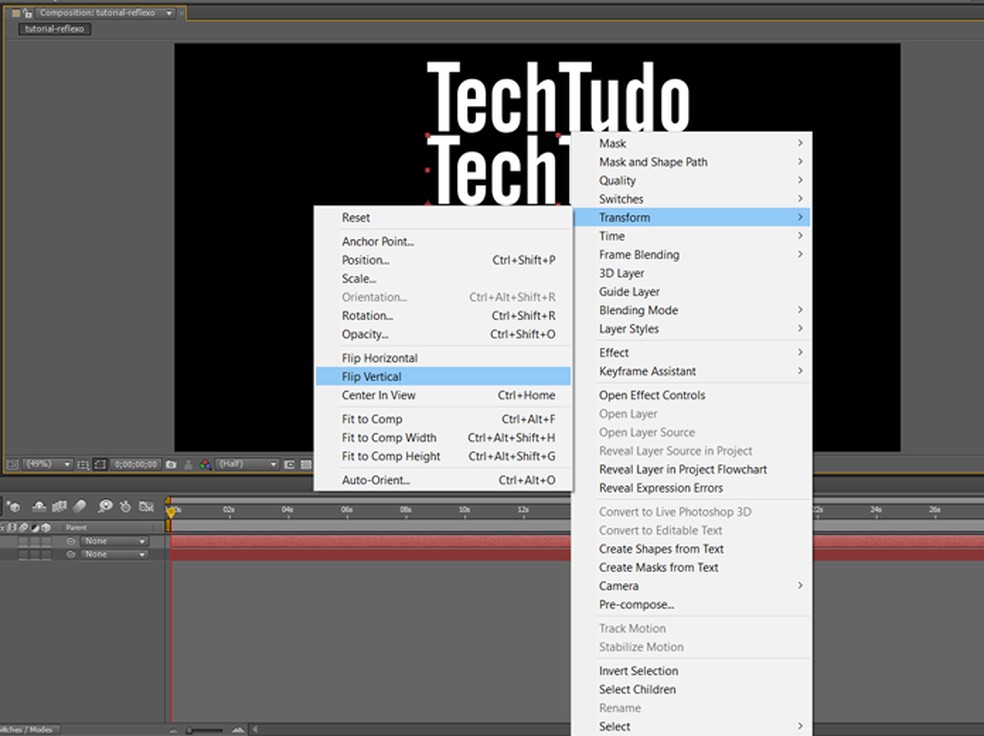984x736 pixels.
Task: Choose Flip Horizontal in Transform submenu
Action: (443, 358)
